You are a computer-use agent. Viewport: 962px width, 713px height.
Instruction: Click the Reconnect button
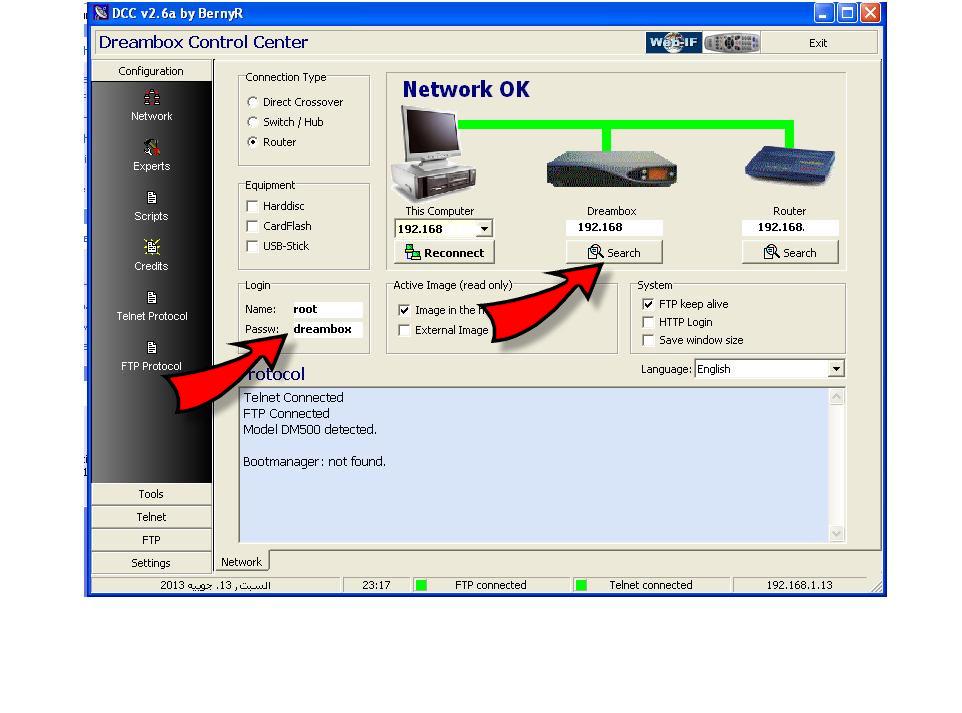[444, 253]
